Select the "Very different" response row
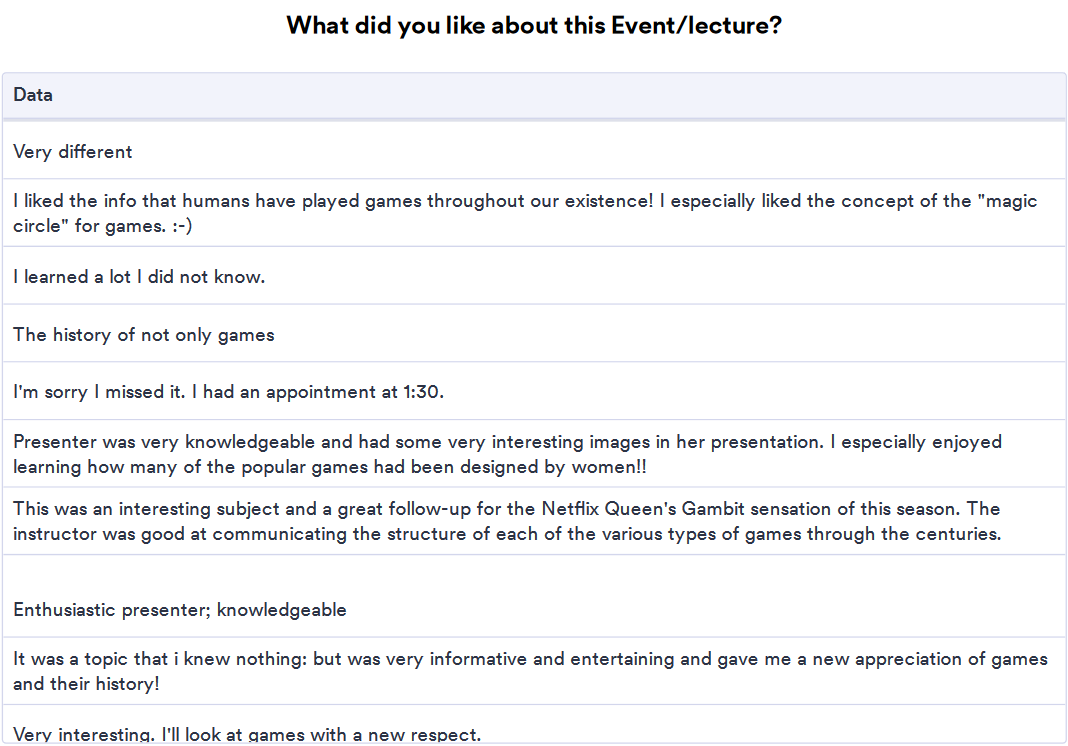Viewport: 1068px width, 746px height. [73, 152]
